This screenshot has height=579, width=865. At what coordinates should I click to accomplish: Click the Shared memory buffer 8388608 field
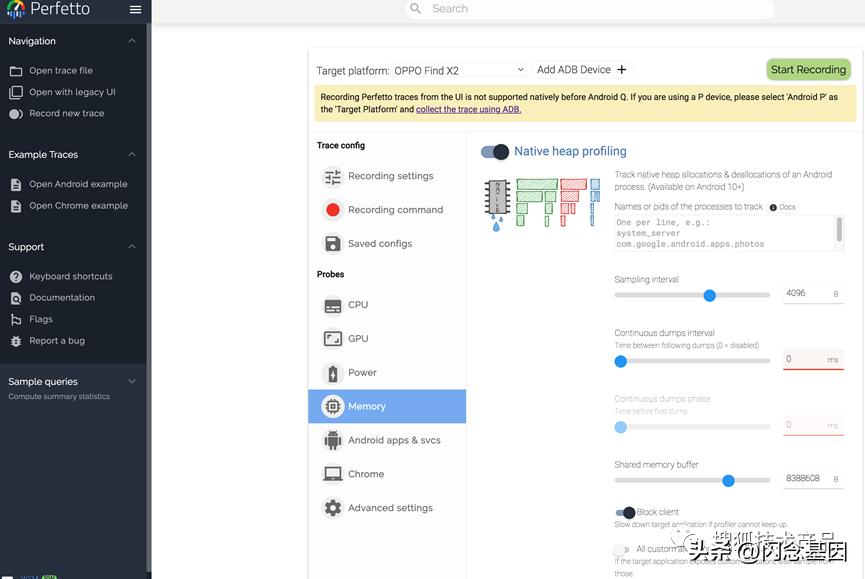[813, 479]
